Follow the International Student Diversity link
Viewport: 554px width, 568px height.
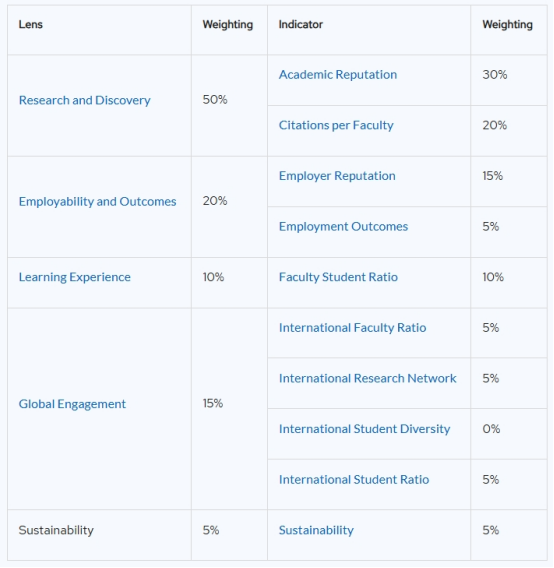[x=364, y=429]
